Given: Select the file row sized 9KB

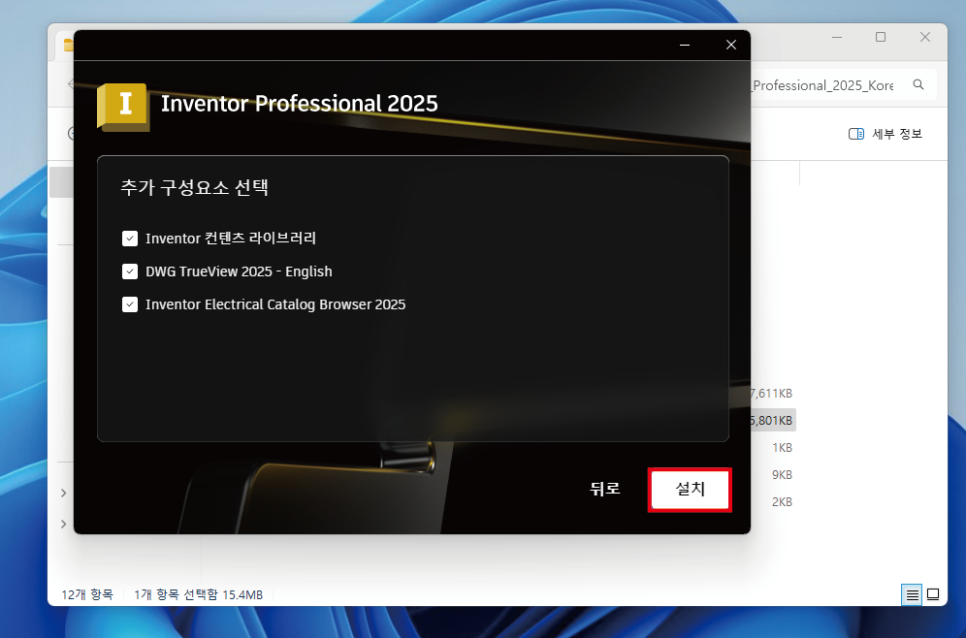Looking at the screenshot, I should [x=781, y=474].
